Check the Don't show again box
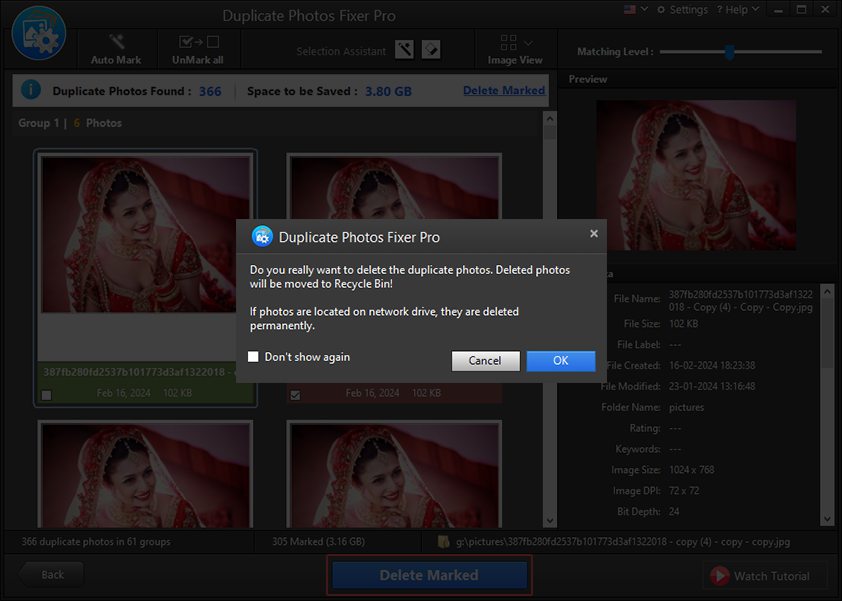842x601 pixels. click(x=253, y=357)
